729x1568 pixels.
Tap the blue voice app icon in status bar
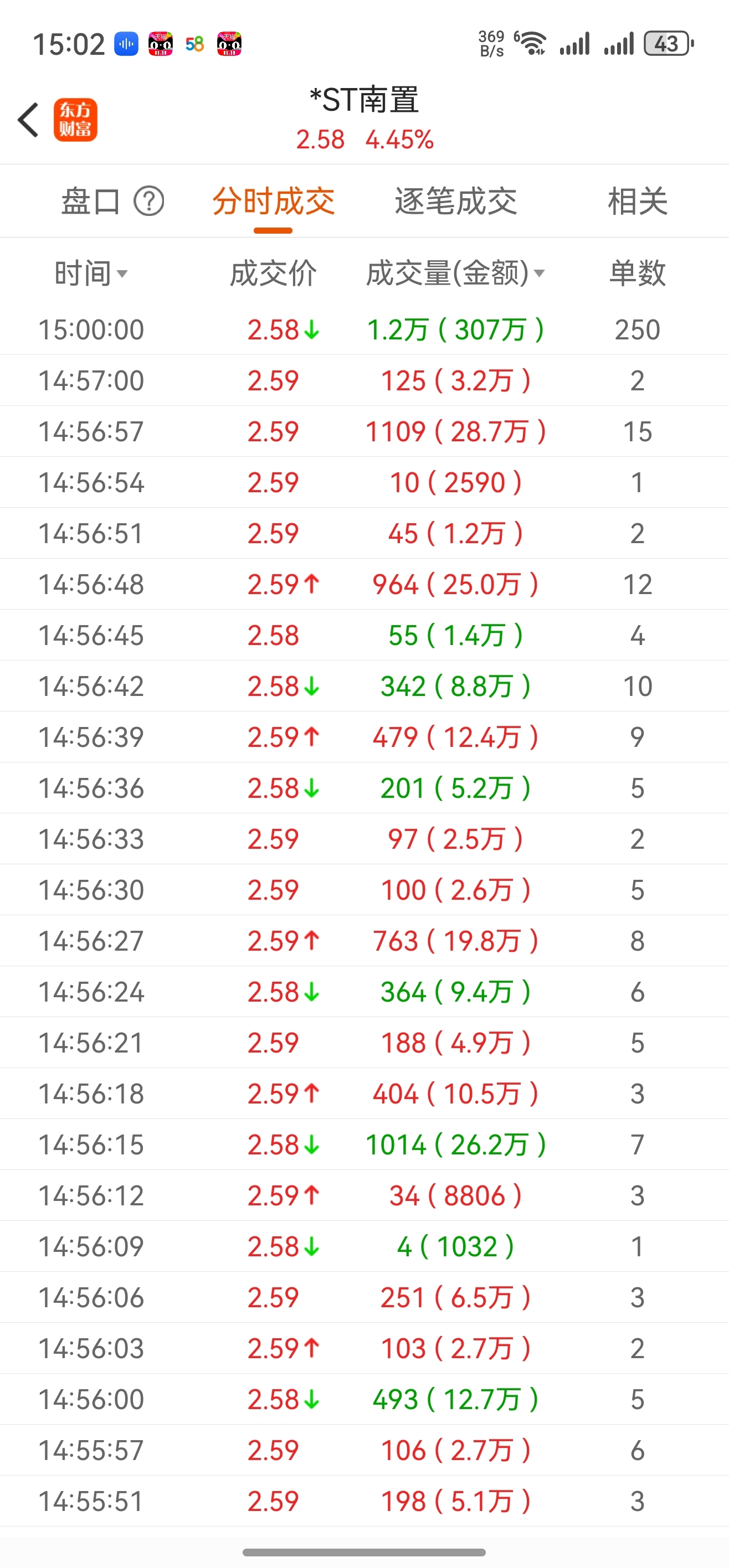(x=126, y=44)
